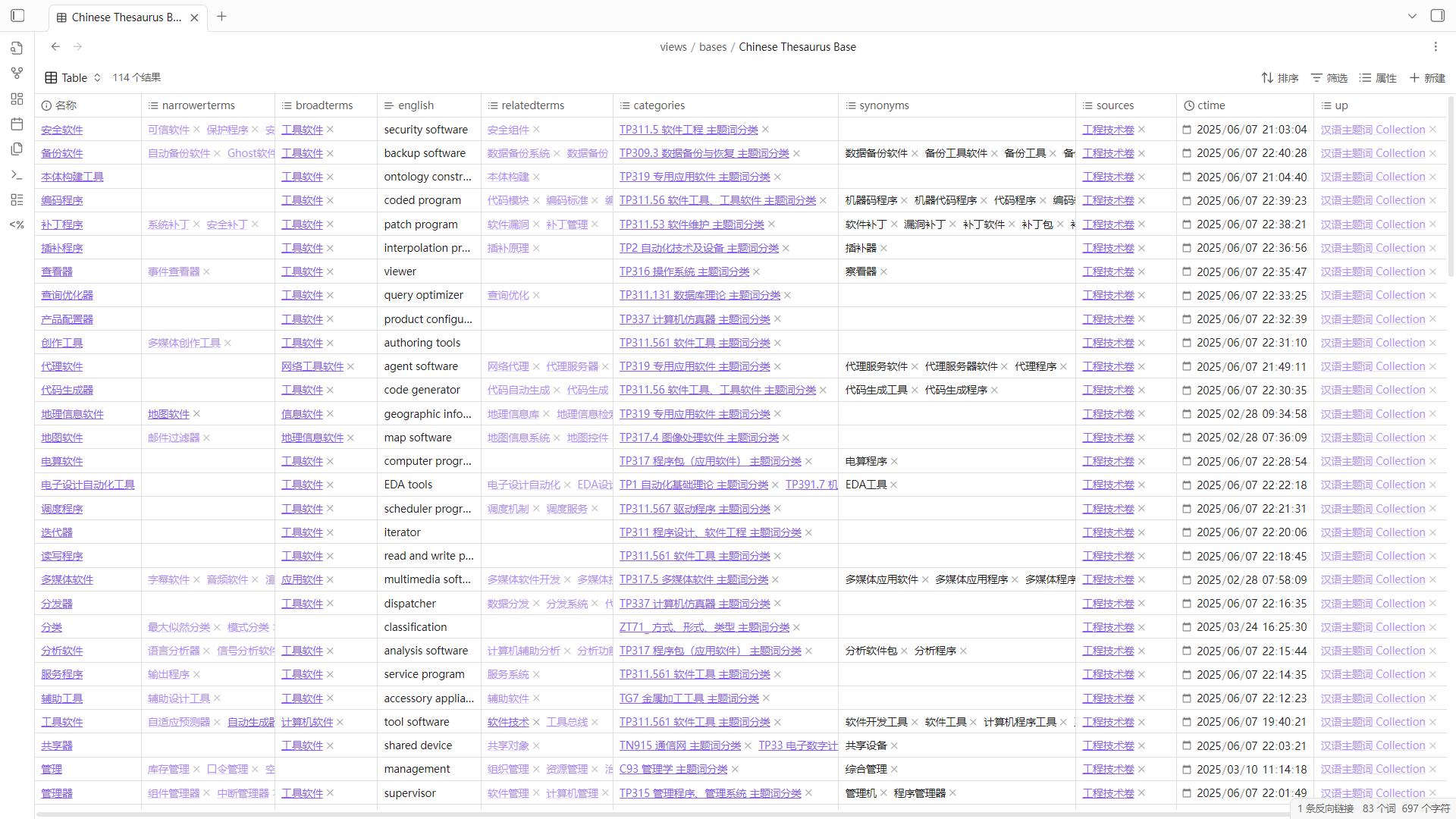The image size is (1456, 819).
Task: Click 'views' in the breadcrumb path
Action: click(673, 47)
